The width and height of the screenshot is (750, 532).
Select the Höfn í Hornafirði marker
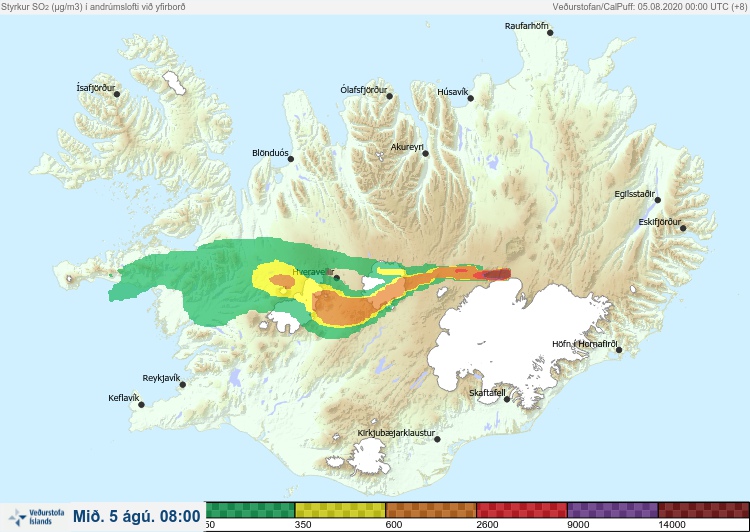[618, 350]
